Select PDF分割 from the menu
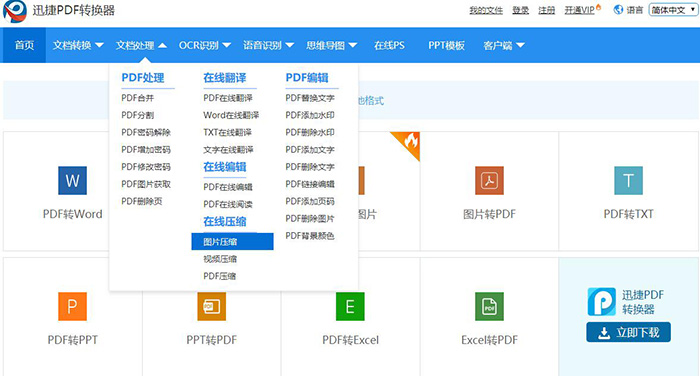 pos(138,115)
